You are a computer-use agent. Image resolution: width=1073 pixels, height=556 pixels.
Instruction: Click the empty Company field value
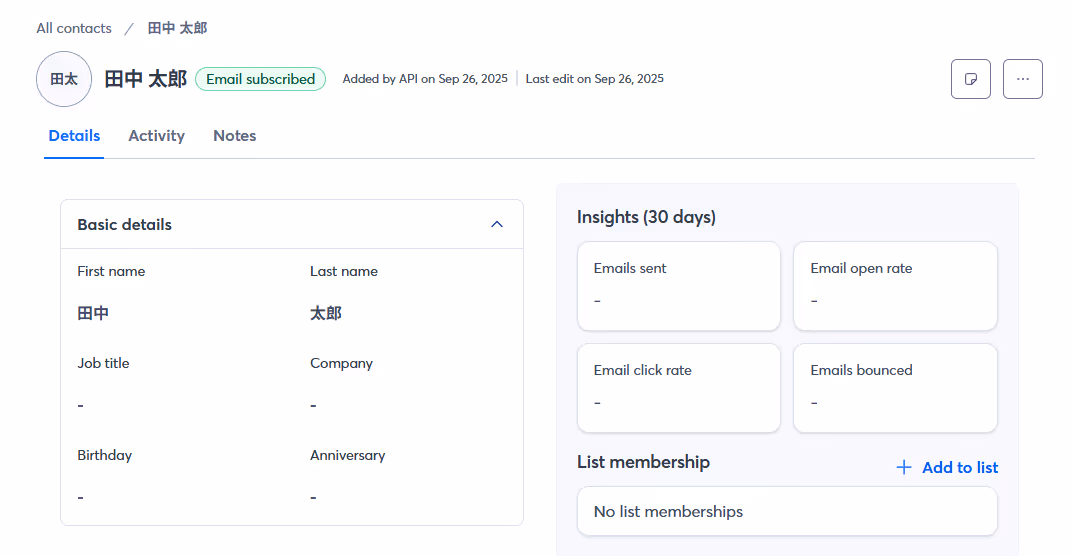pos(314,405)
